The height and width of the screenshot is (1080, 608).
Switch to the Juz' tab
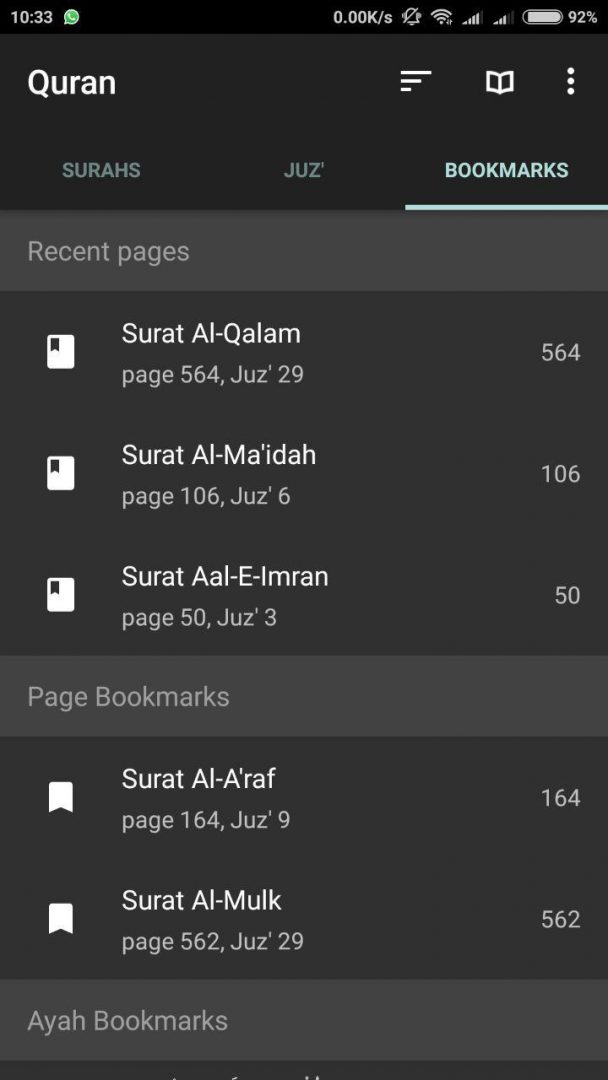(303, 170)
